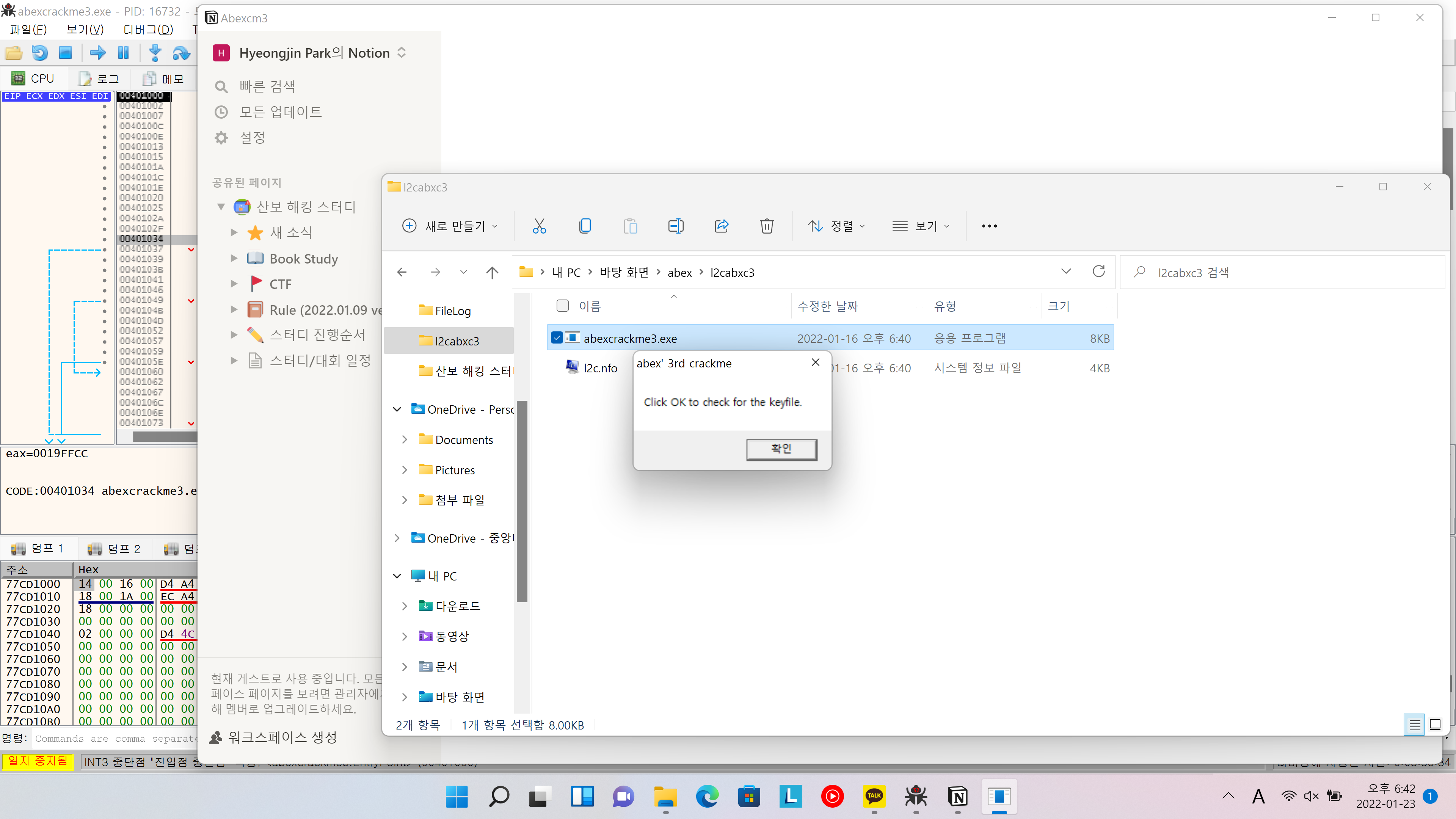Click the stop debugging icon in x64dbg
This screenshot has width=1456, height=819.
[66, 53]
